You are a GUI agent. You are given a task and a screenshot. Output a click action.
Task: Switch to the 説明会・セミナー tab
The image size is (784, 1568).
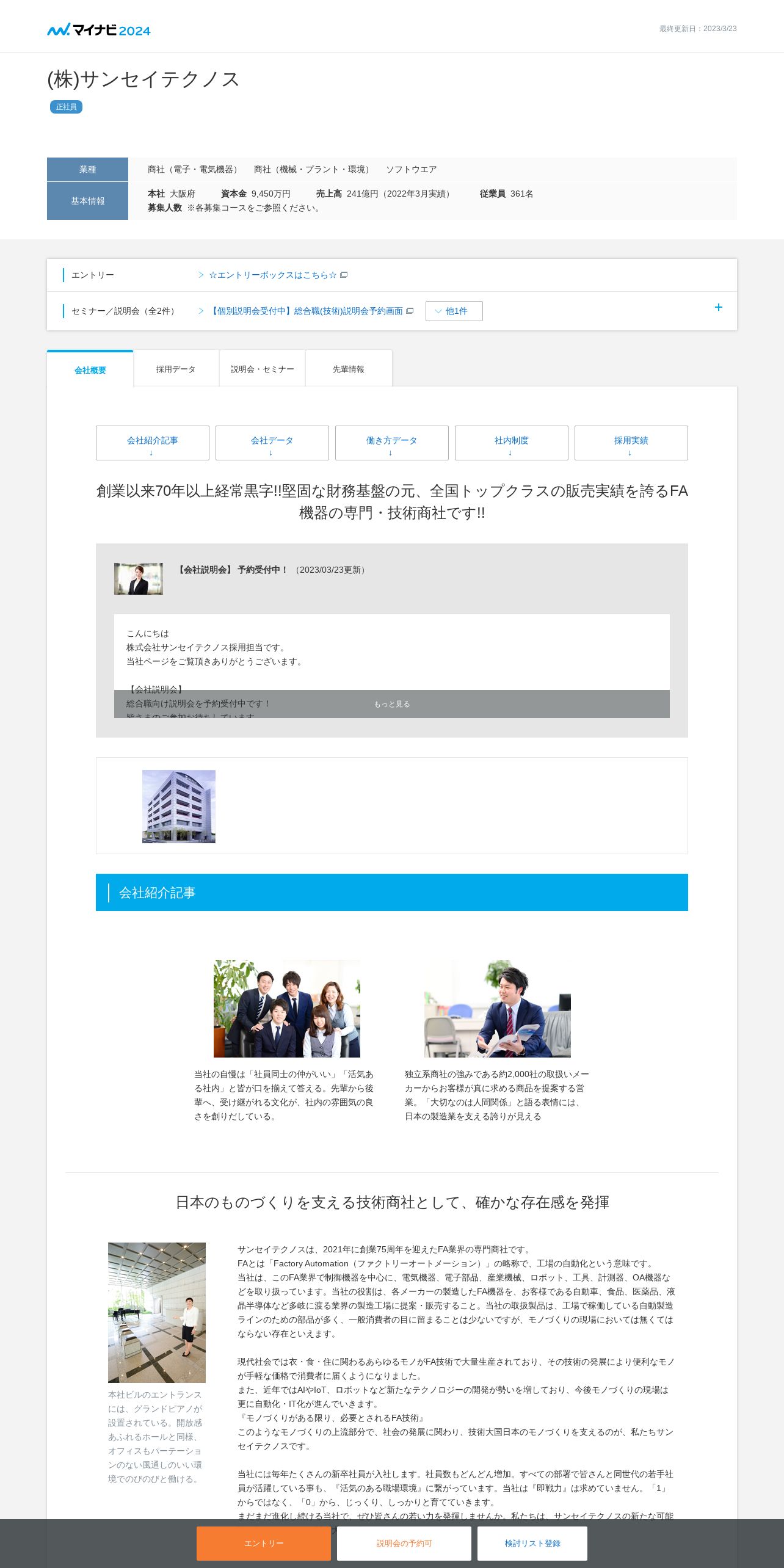coord(263,369)
